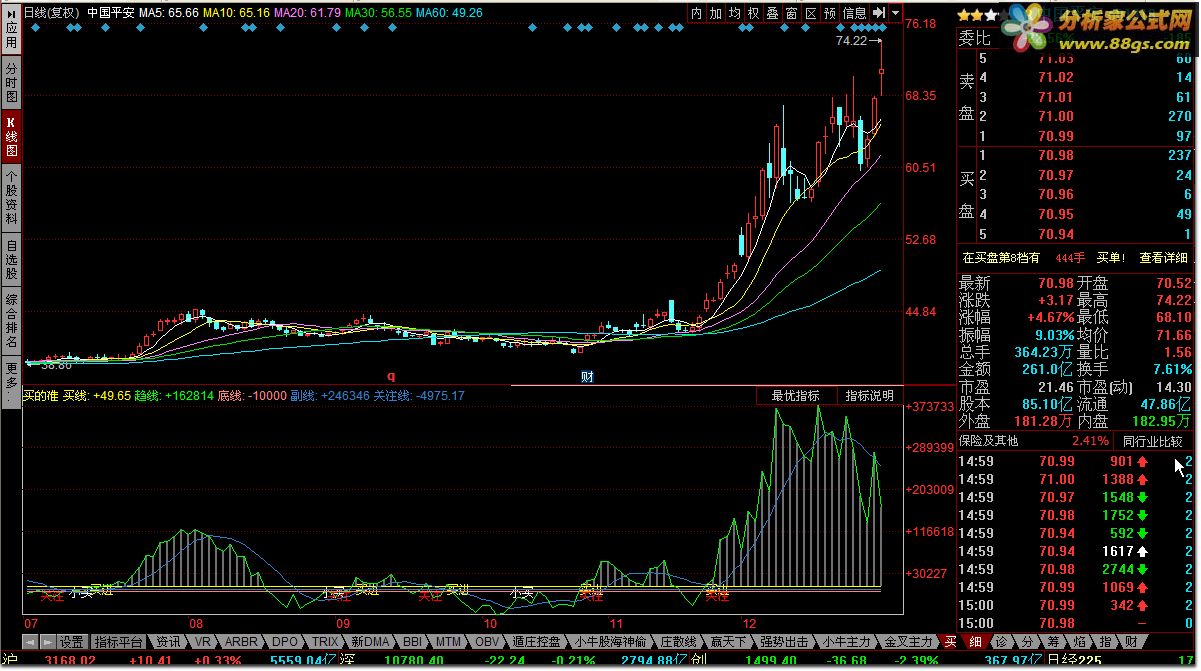Click the 查看详细 link
Viewport: 1201px width, 671px height.
pos(1164,258)
